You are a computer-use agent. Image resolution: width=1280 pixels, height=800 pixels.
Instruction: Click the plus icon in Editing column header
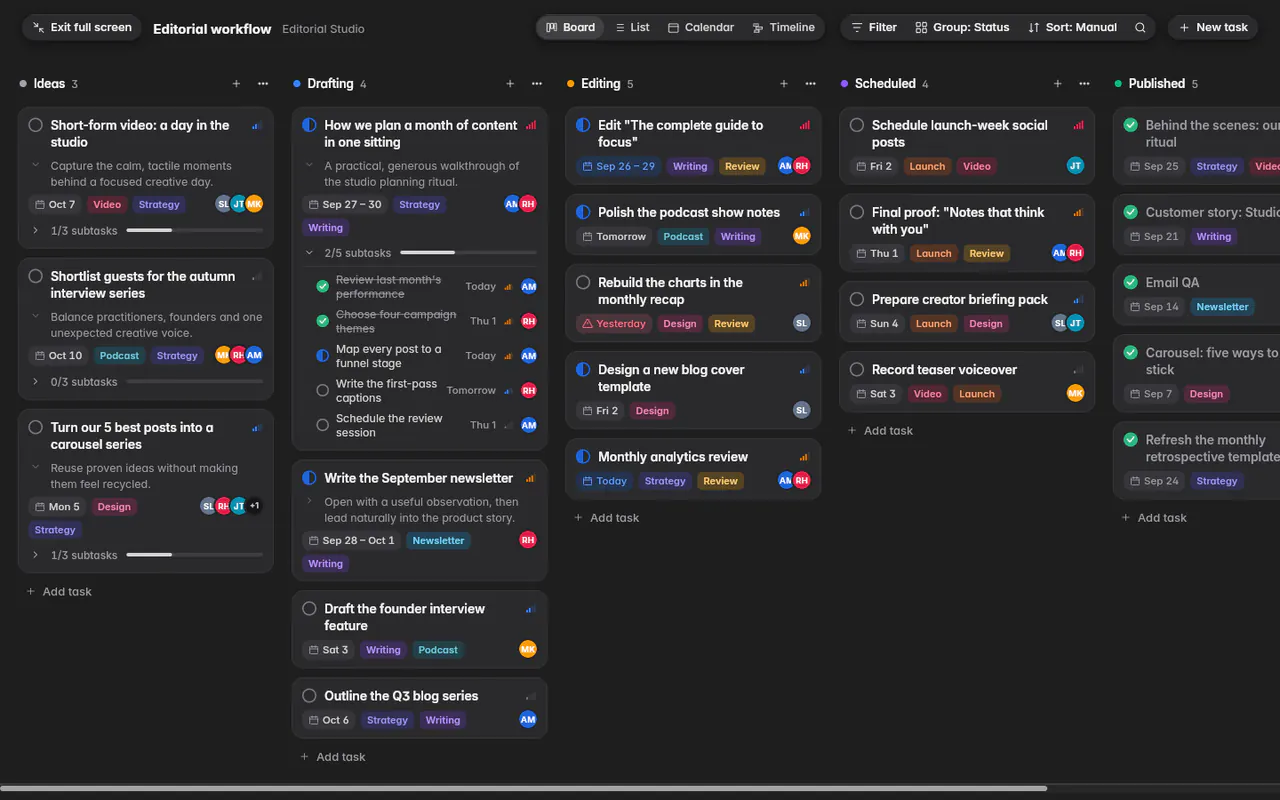784,84
